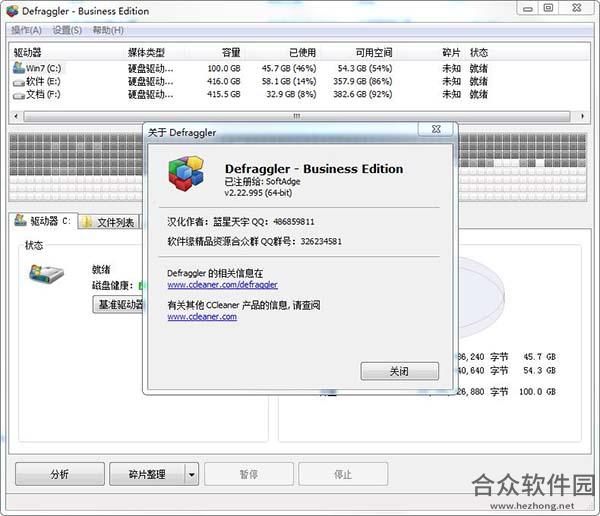Click the drive list right scroll arrow
600x516 pixels.
[582, 116]
